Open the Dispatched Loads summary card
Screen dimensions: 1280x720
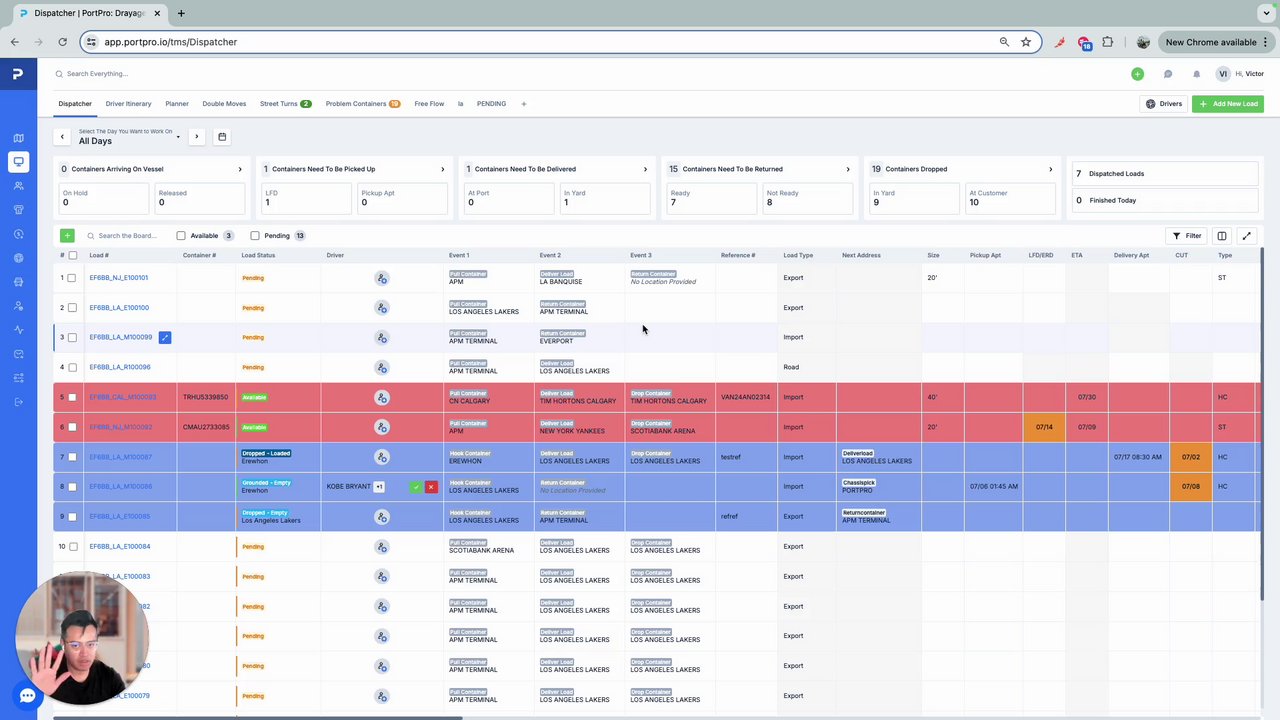click(1164, 174)
